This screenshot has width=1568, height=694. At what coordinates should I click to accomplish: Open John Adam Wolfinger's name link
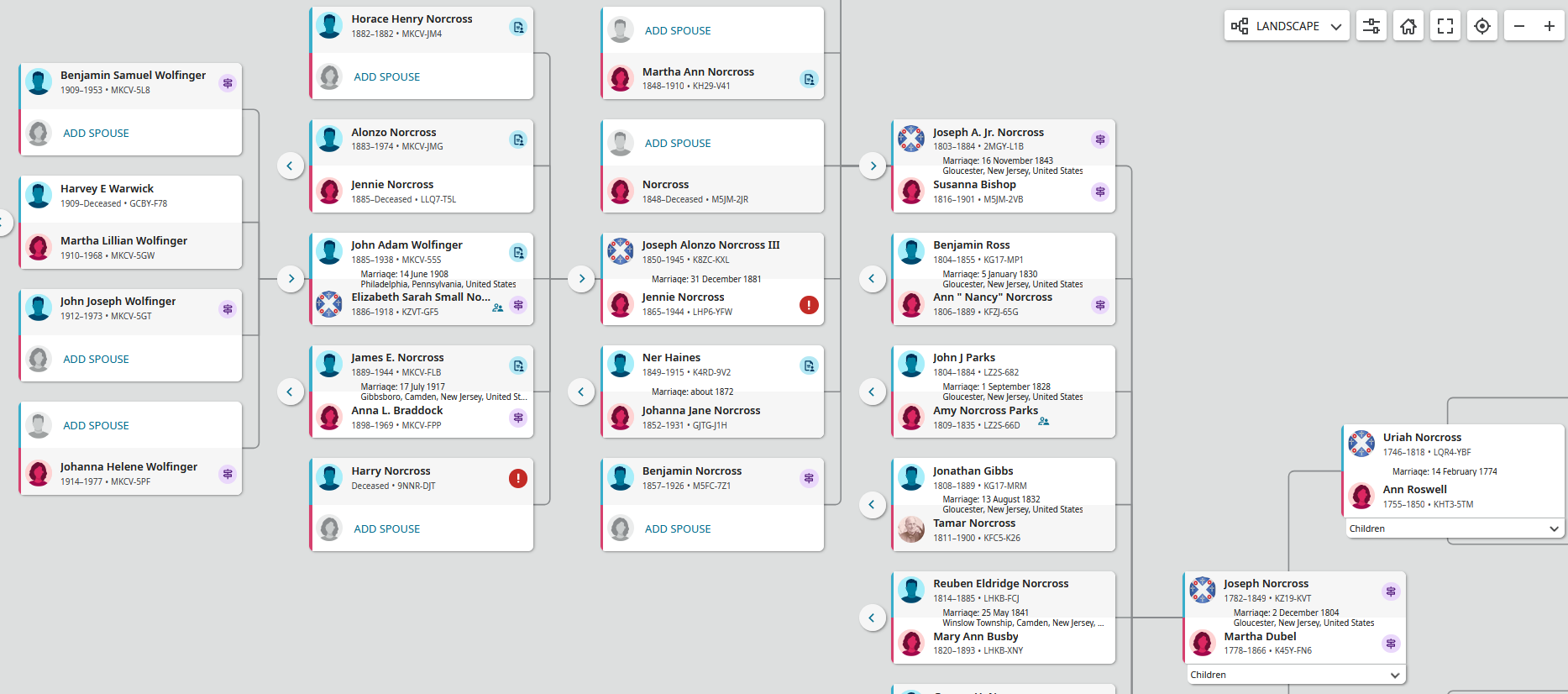click(406, 244)
